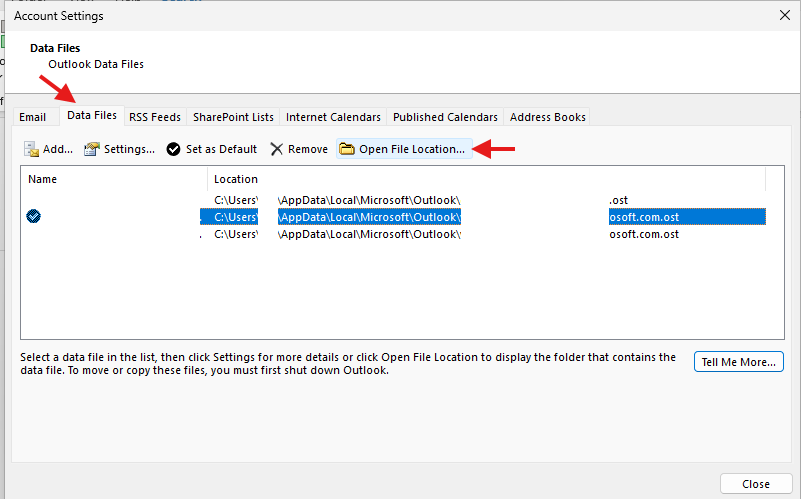Open the Published Calendars tab
This screenshot has height=499, width=801.
(x=445, y=117)
